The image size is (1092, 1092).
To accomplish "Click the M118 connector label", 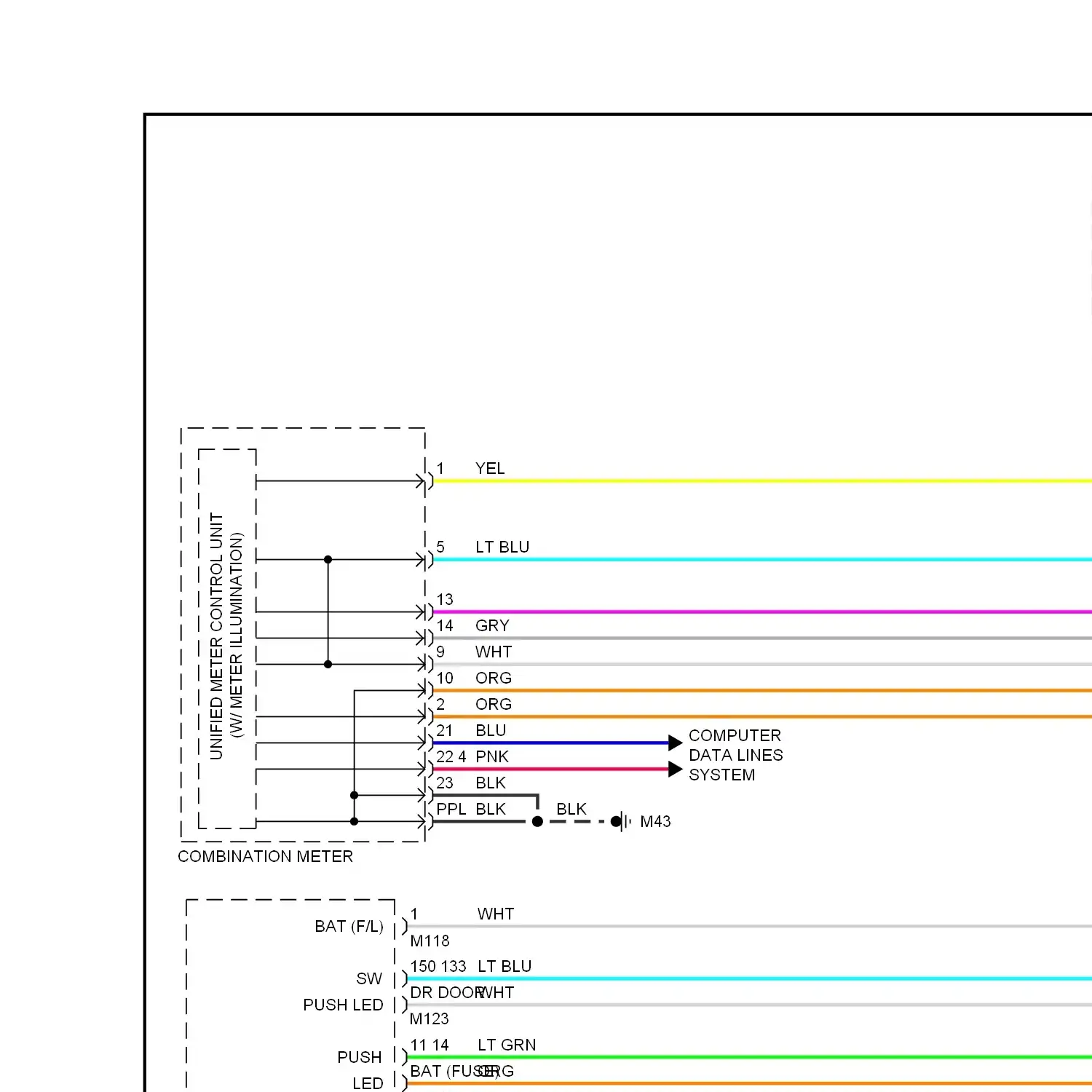I will click(x=430, y=941).
